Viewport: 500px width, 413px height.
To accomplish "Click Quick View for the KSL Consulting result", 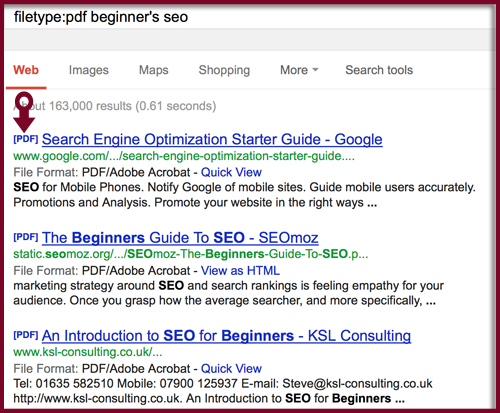I will coord(231,369).
